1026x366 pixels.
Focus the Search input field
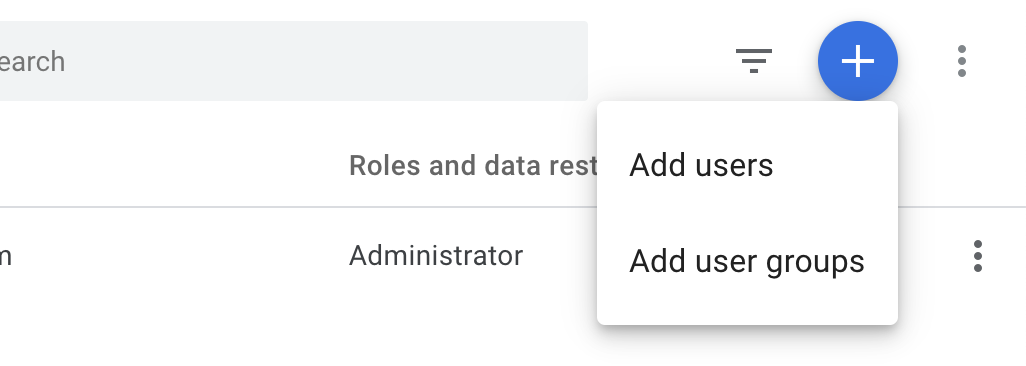tap(294, 61)
